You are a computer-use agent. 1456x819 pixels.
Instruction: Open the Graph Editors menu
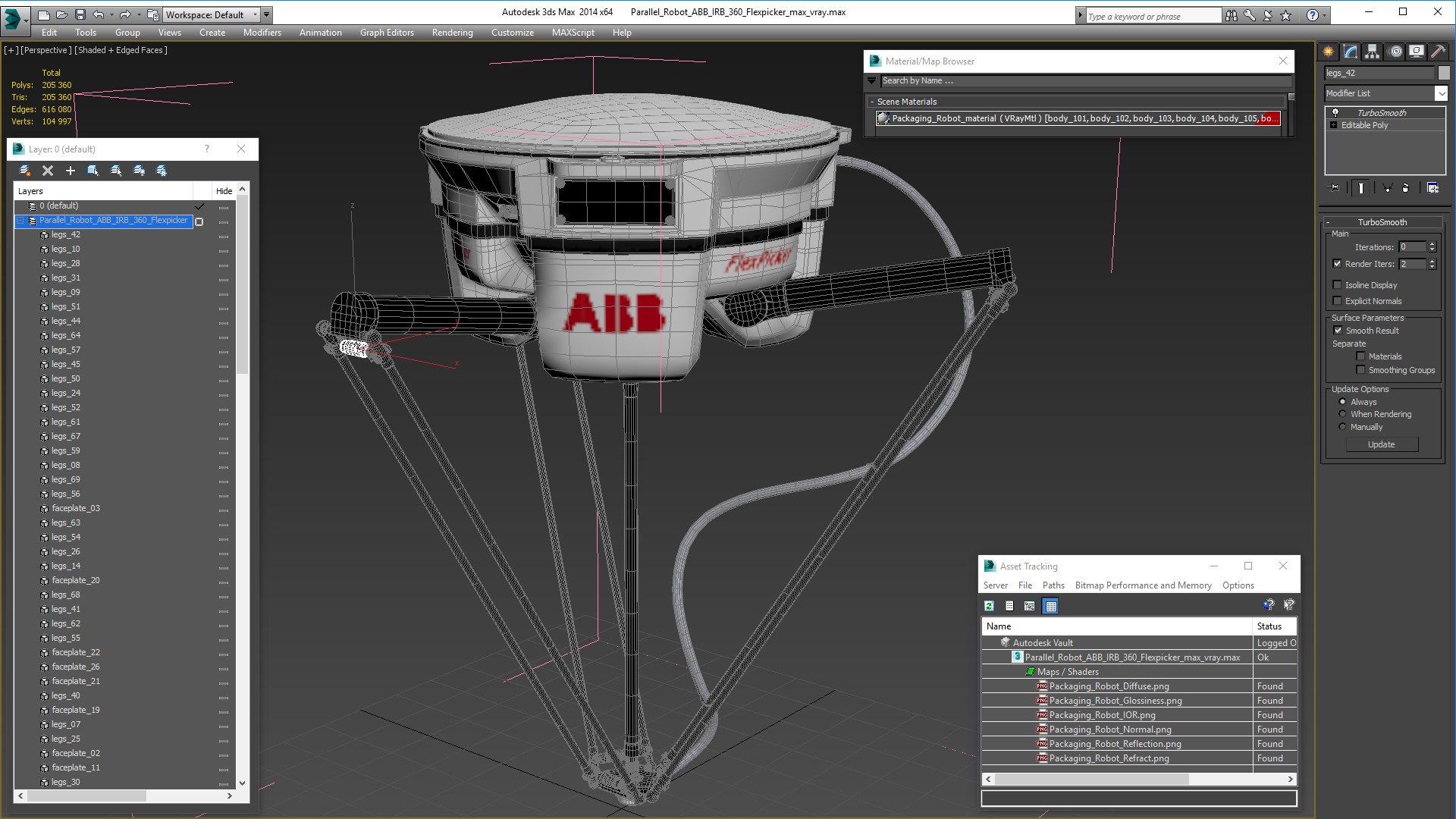click(x=387, y=33)
